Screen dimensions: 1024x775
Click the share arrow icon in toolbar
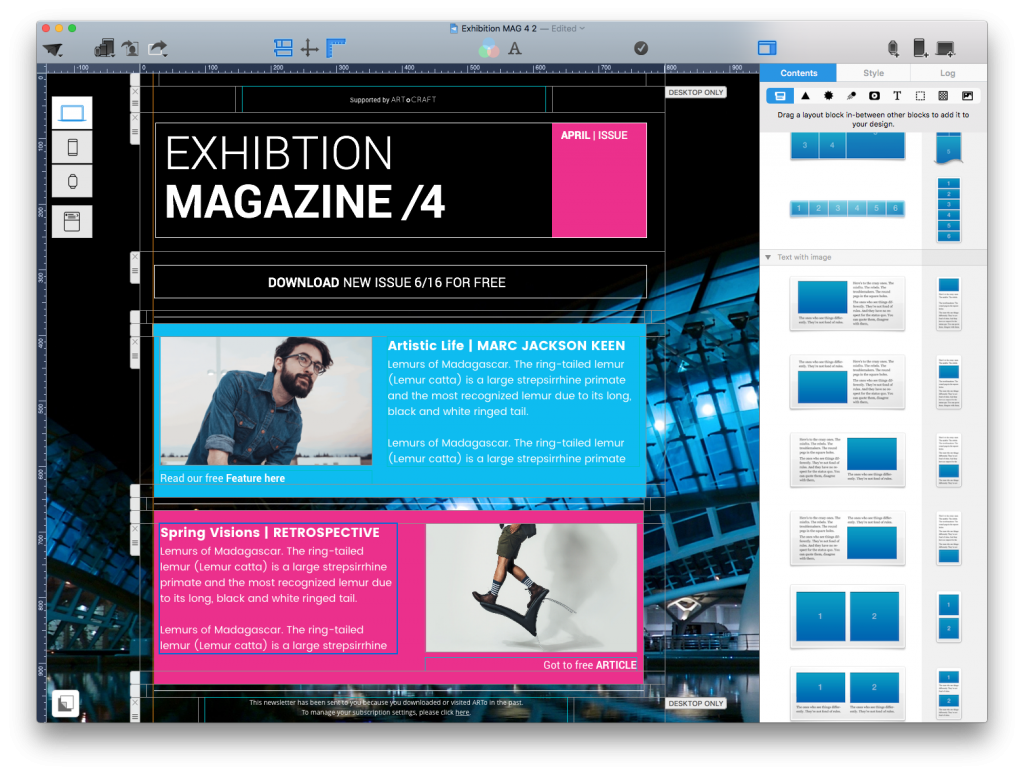(157, 48)
